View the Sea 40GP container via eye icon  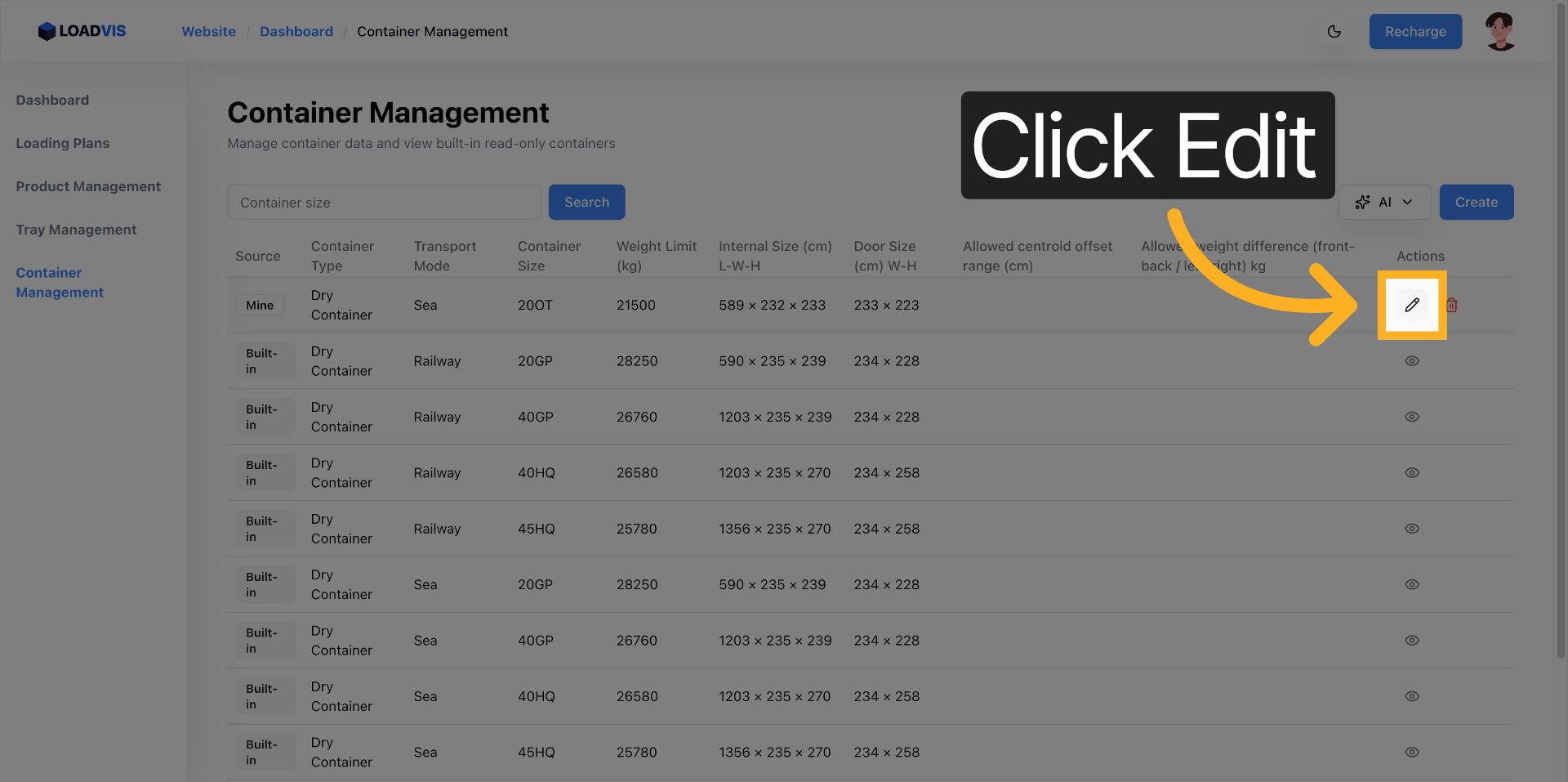click(x=1411, y=641)
